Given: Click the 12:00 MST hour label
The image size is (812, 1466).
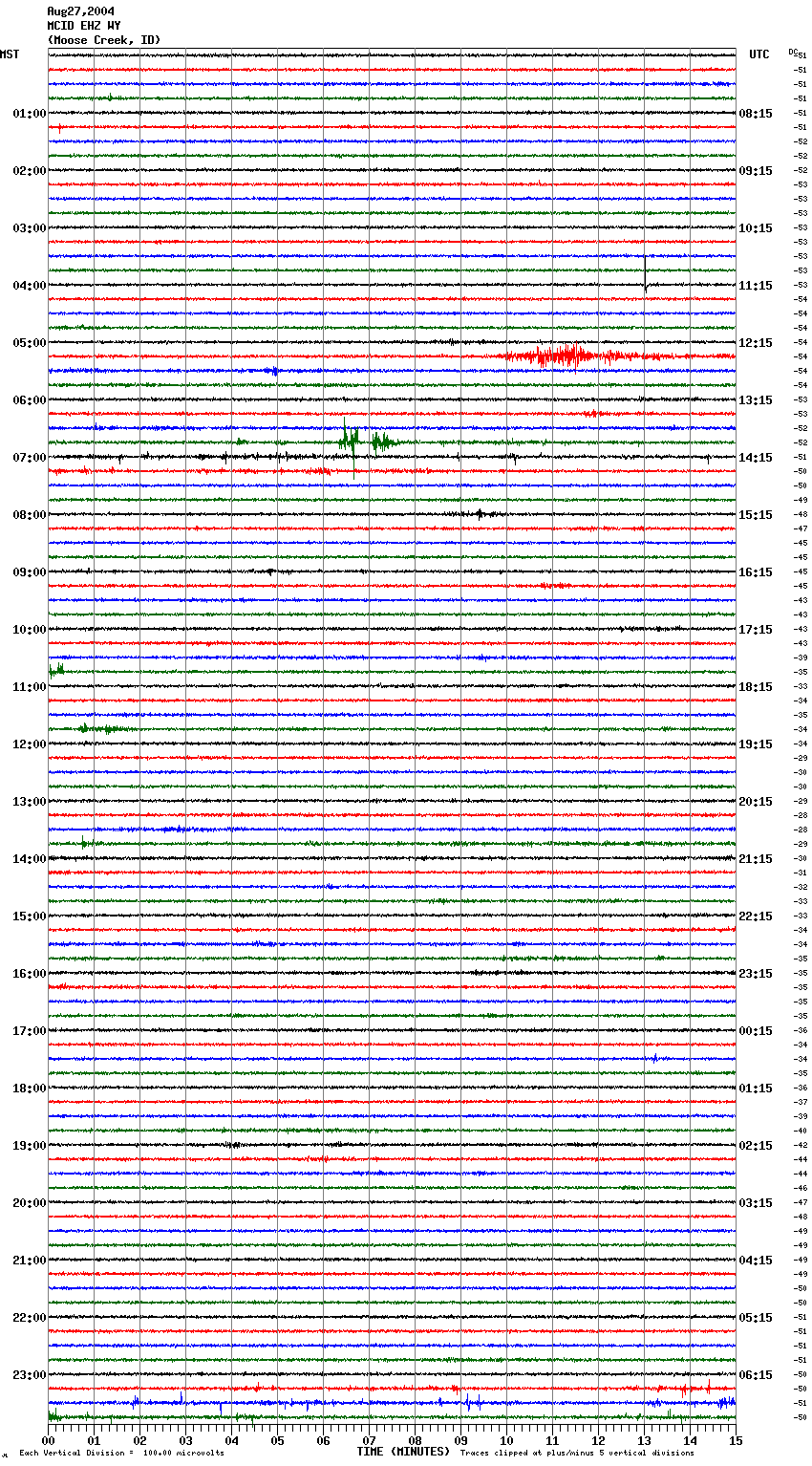Looking at the screenshot, I should click(x=30, y=744).
